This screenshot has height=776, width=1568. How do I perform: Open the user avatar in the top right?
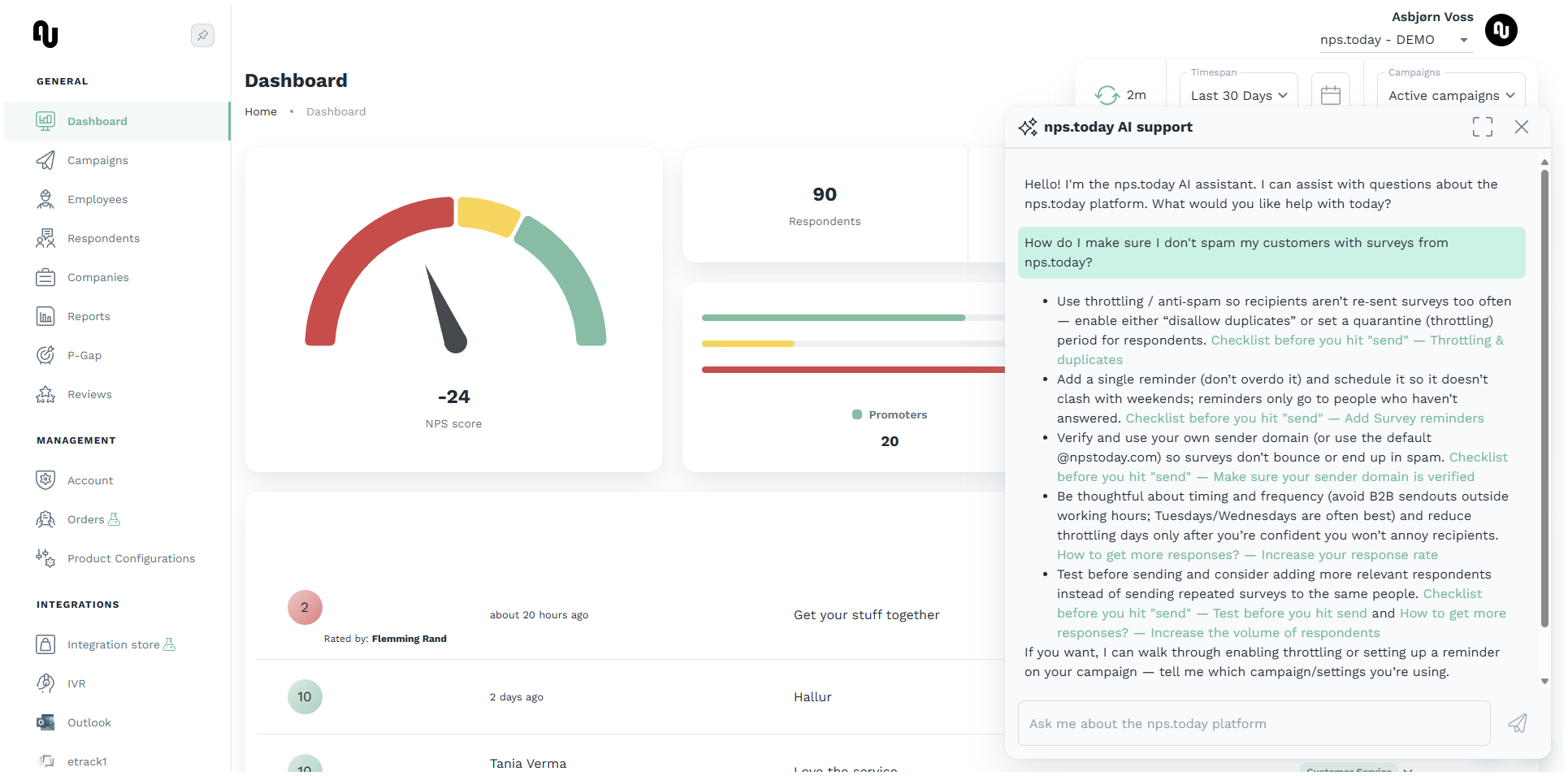point(1501,30)
